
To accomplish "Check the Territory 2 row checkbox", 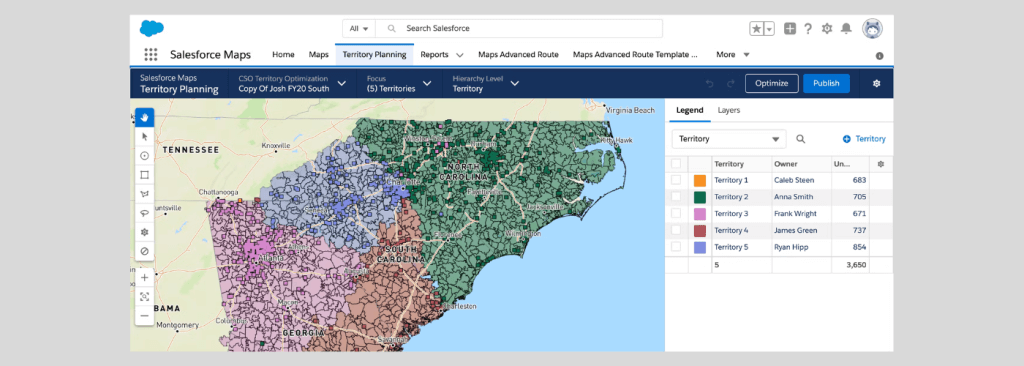I will [676, 197].
